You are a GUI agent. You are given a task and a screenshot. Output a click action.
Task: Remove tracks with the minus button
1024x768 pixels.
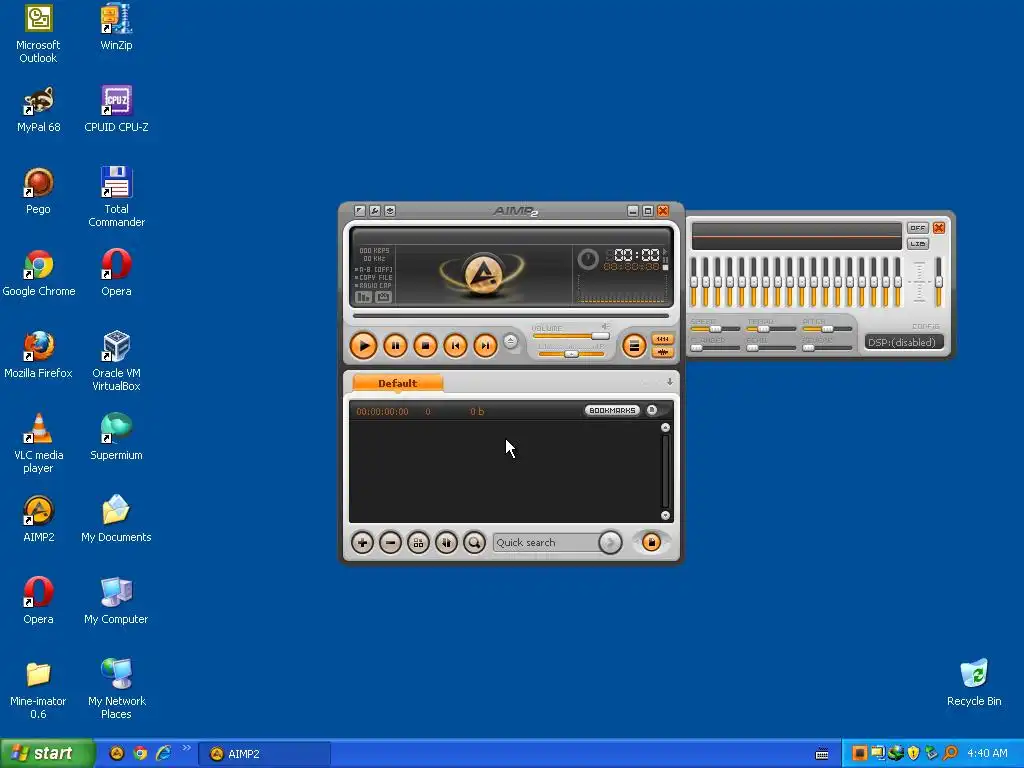(x=391, y=542)
